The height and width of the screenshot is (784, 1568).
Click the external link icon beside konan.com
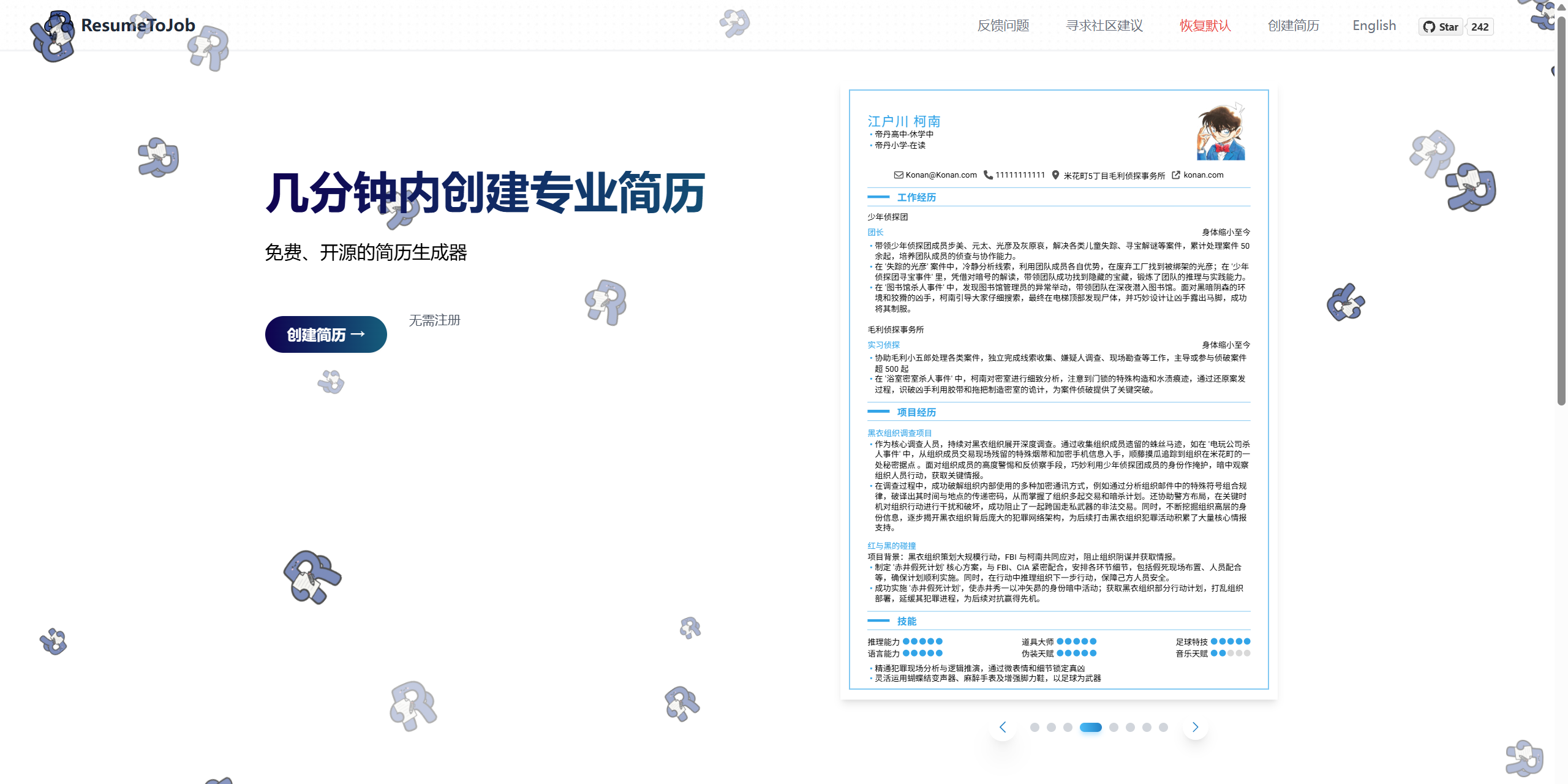pos(1176,175)
